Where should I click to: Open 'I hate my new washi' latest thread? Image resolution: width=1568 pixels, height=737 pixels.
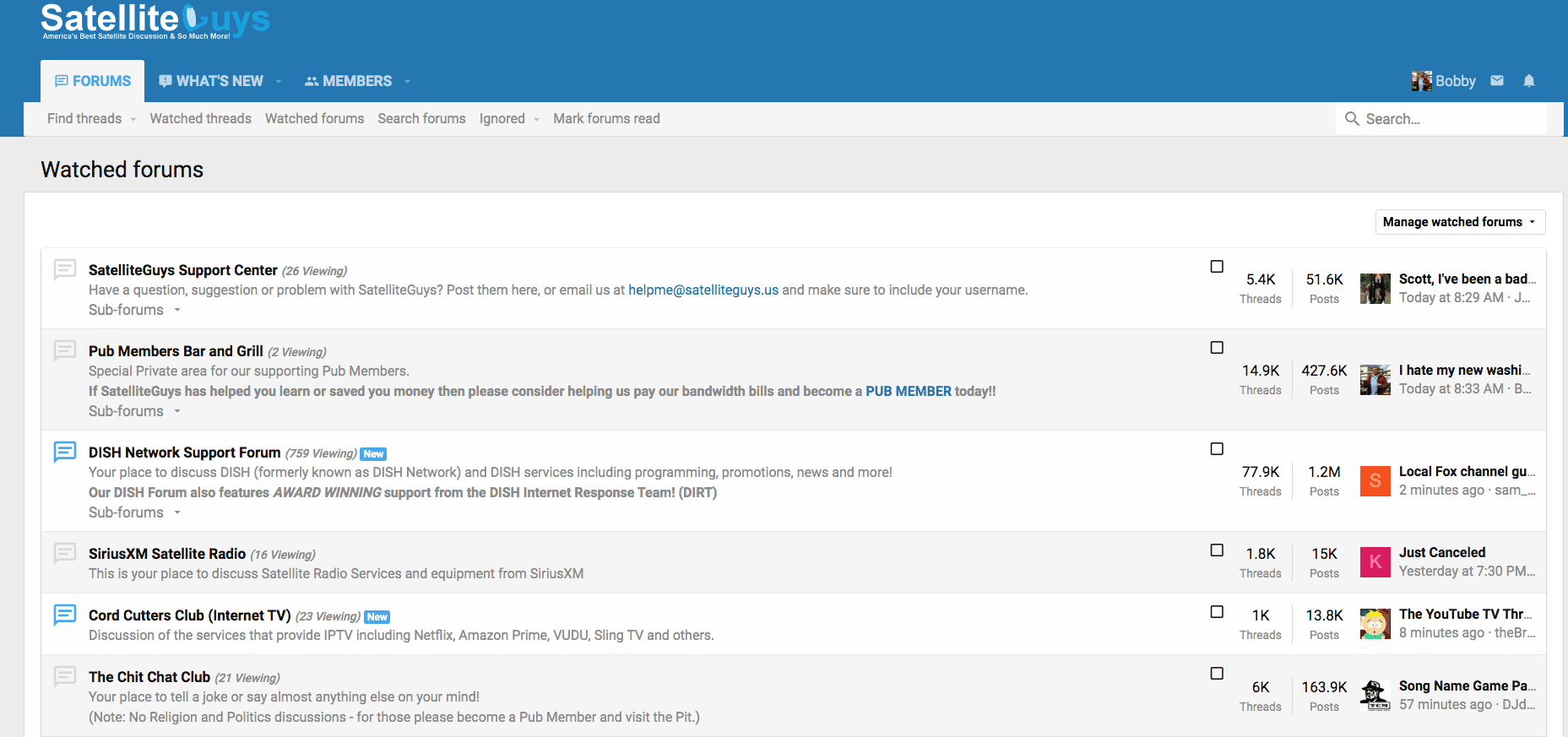pyautogui.click(x=1464, y=371)
